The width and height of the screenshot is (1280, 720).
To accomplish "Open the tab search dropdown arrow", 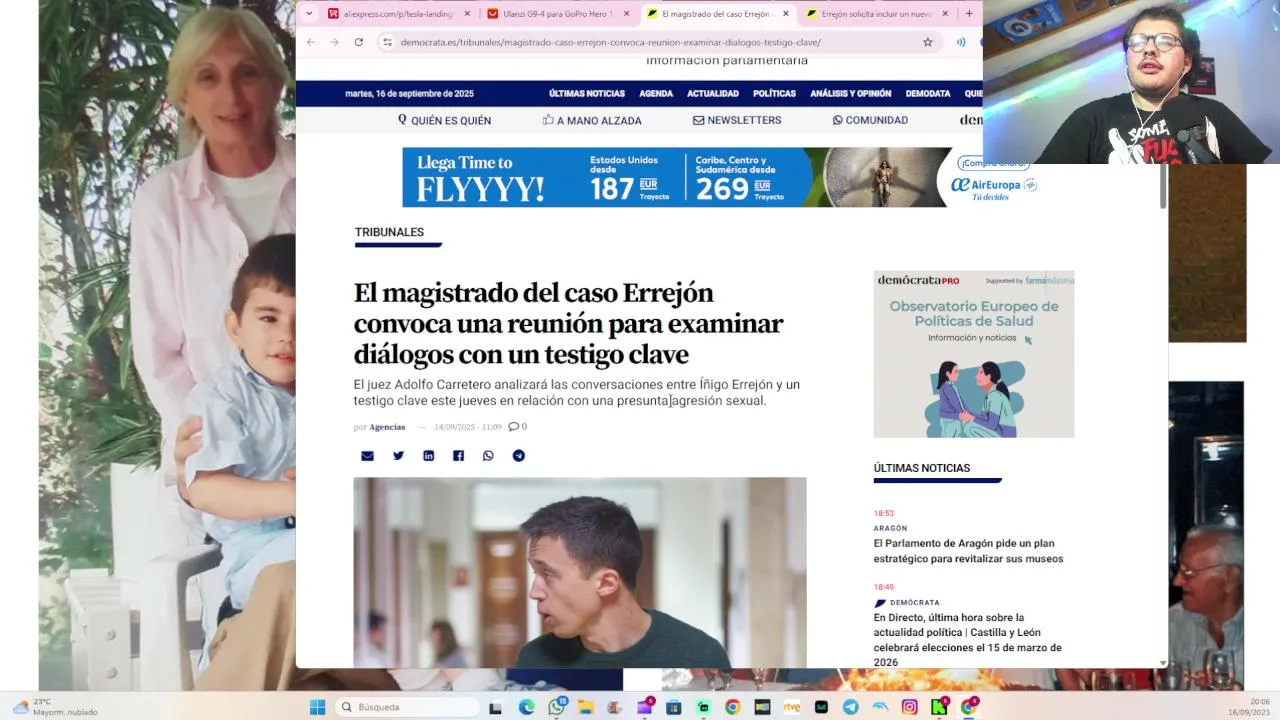I will click(308, 14).
